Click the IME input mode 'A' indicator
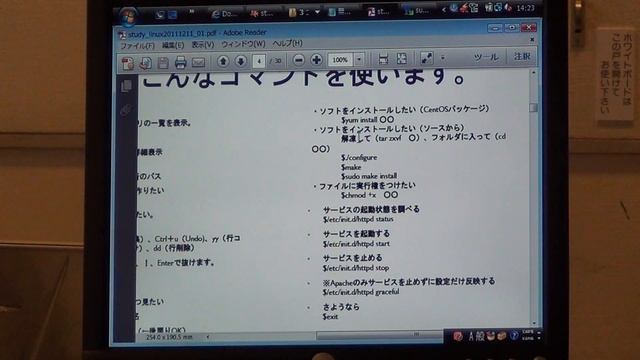Image resolution: width=640 pixels, height=360 pixels. 471,336
